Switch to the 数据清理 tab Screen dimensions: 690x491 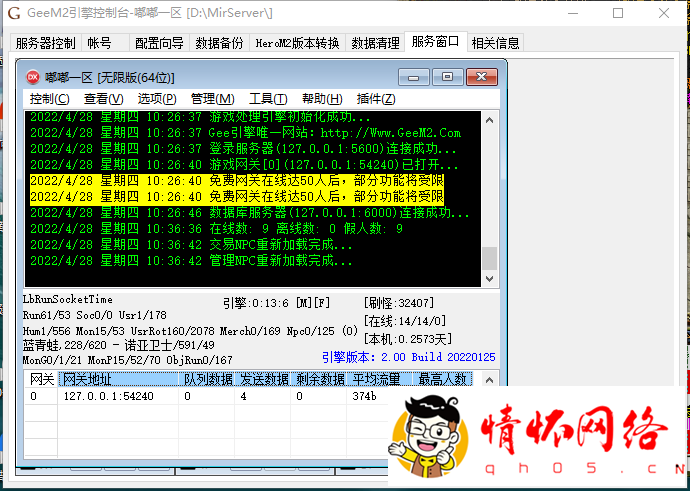[375, 43]
